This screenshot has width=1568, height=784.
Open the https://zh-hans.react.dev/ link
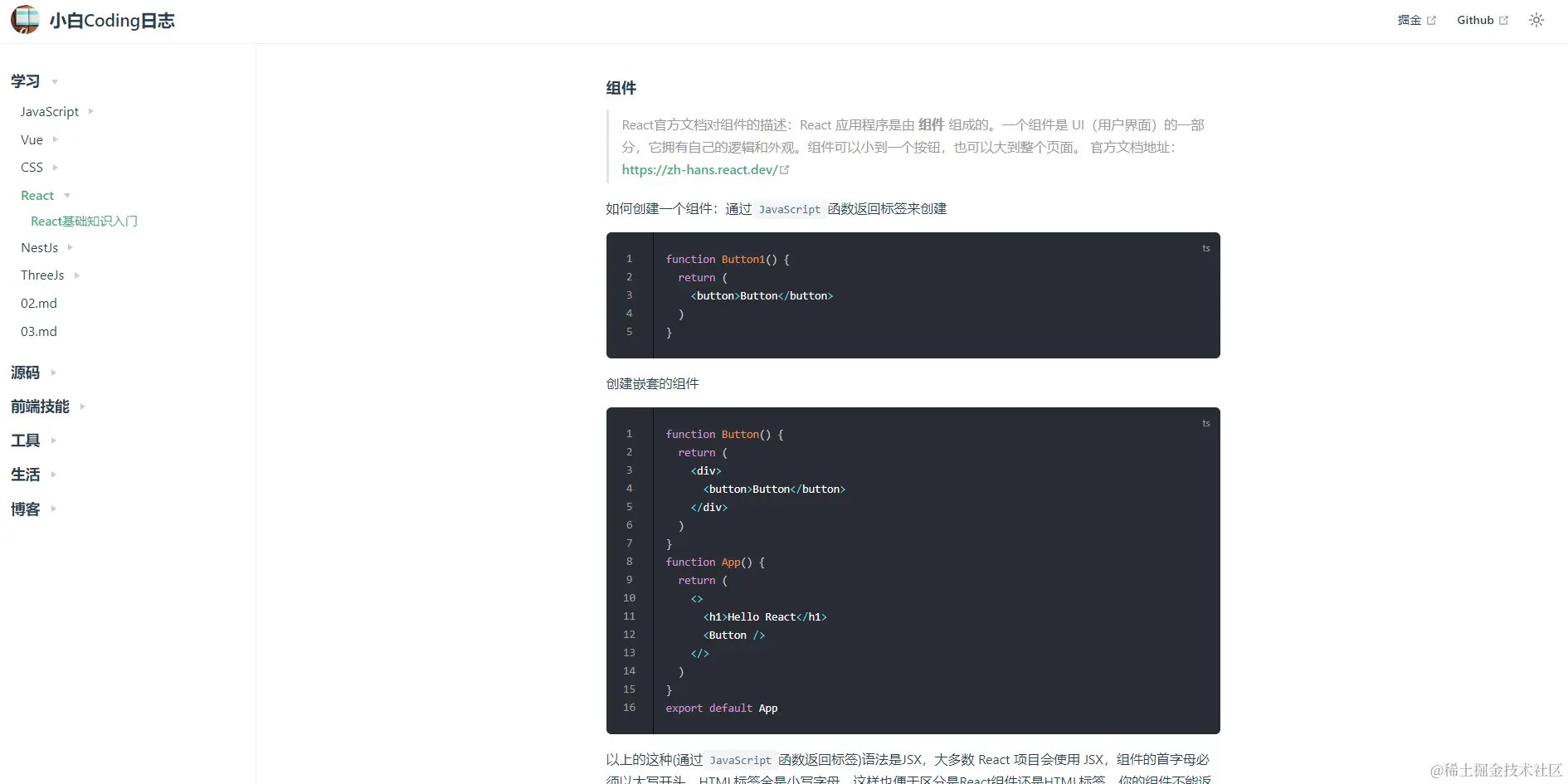coord(699,169)
